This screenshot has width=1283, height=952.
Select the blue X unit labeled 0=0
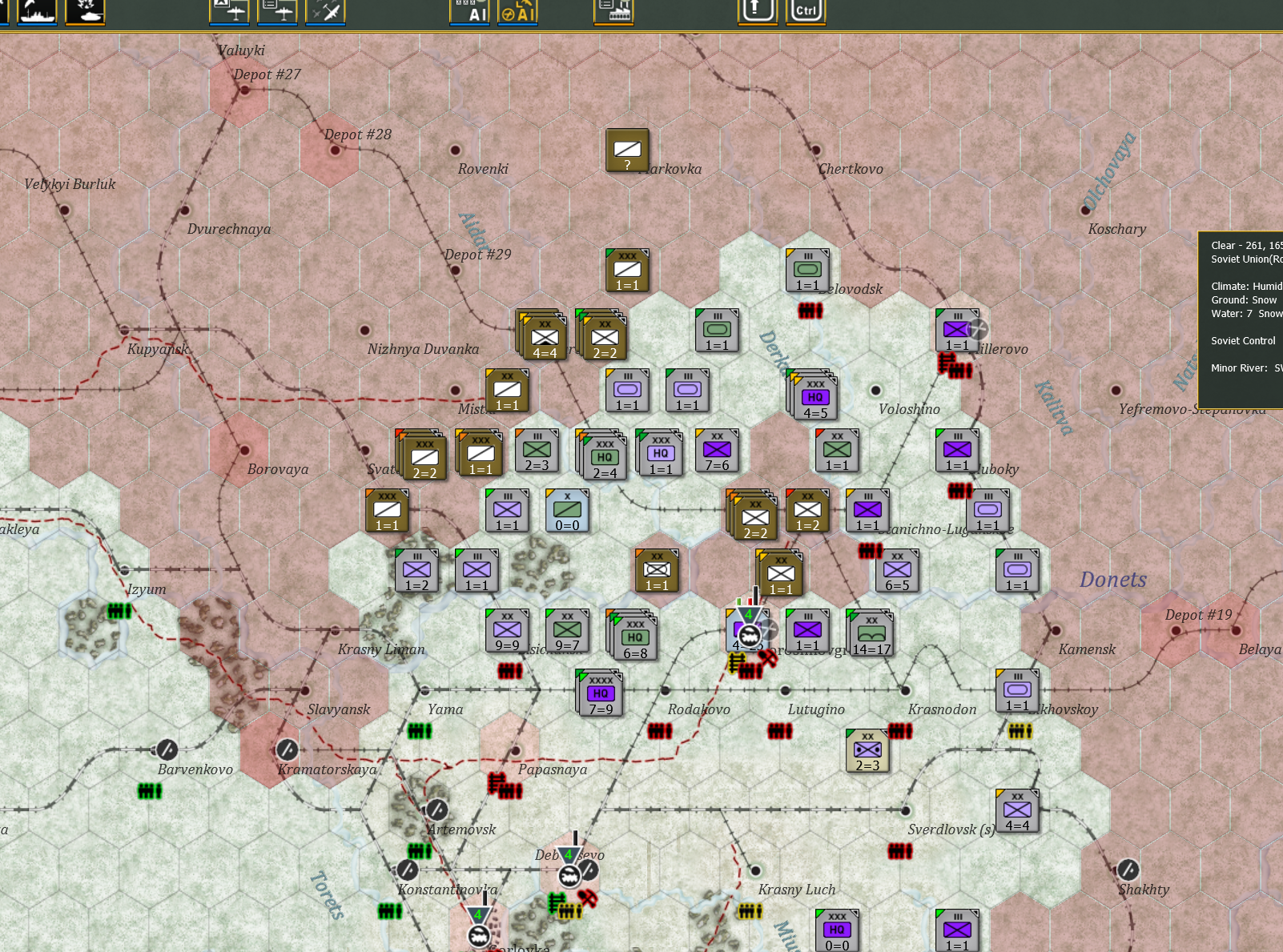(x=567, y=511)
